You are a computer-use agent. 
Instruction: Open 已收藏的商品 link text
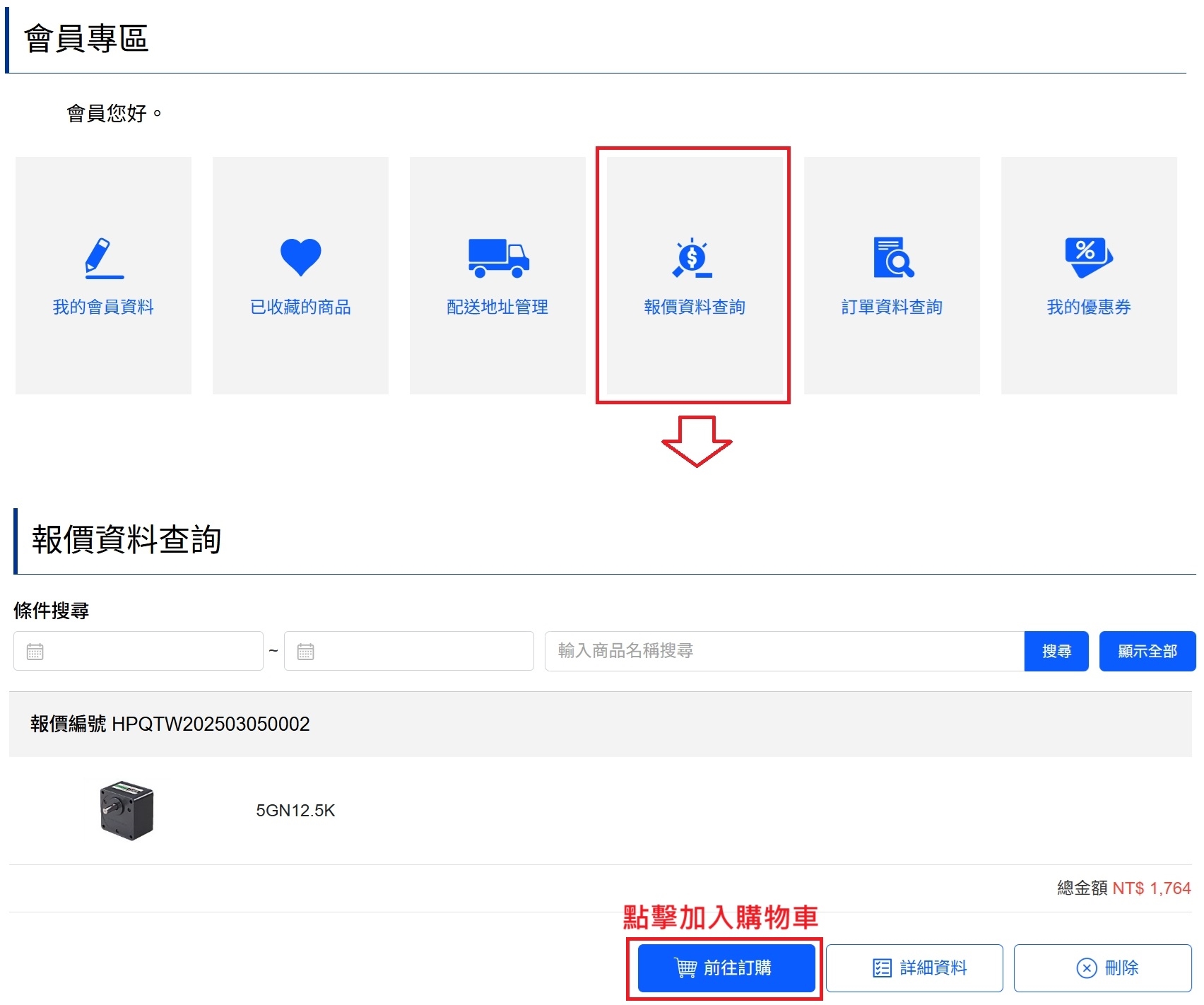300,307
